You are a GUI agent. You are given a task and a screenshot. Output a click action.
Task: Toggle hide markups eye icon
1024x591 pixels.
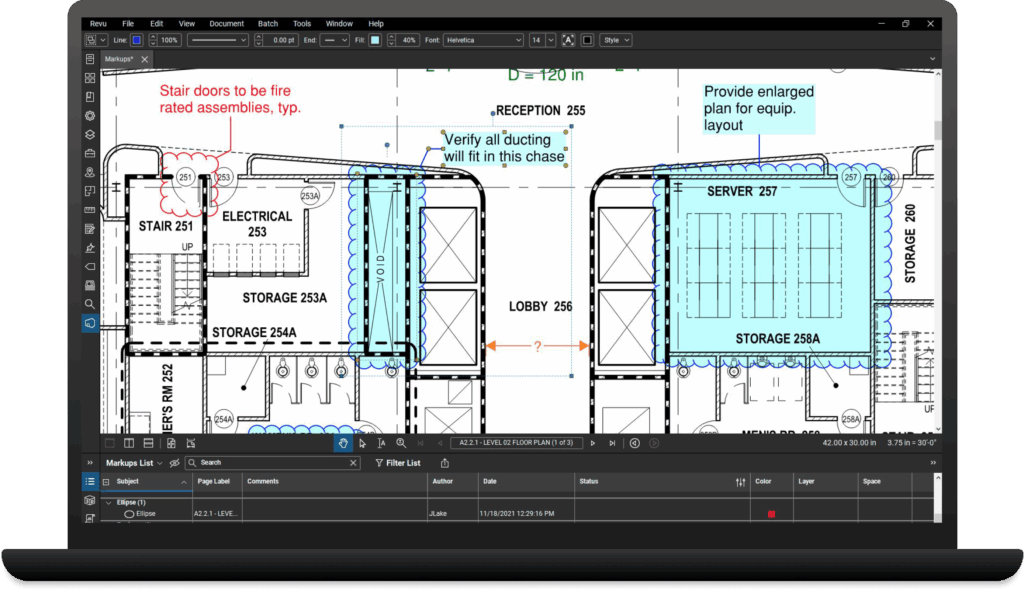point(174,463)
